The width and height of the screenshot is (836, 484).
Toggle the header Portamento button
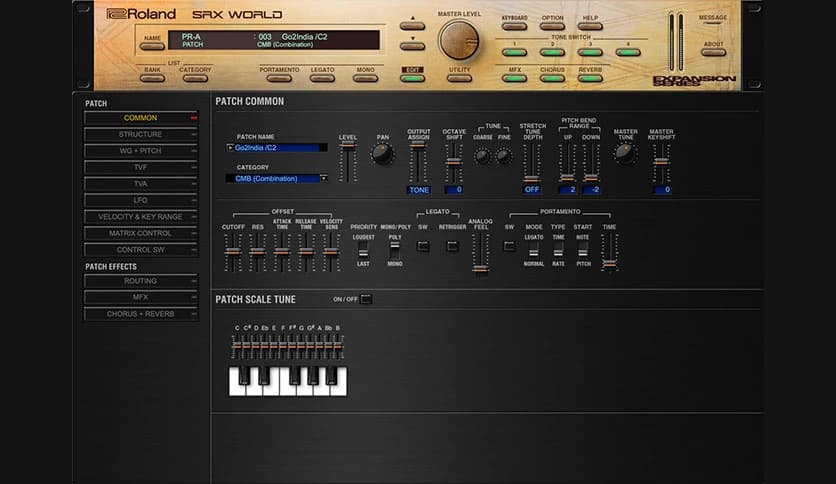279,78
